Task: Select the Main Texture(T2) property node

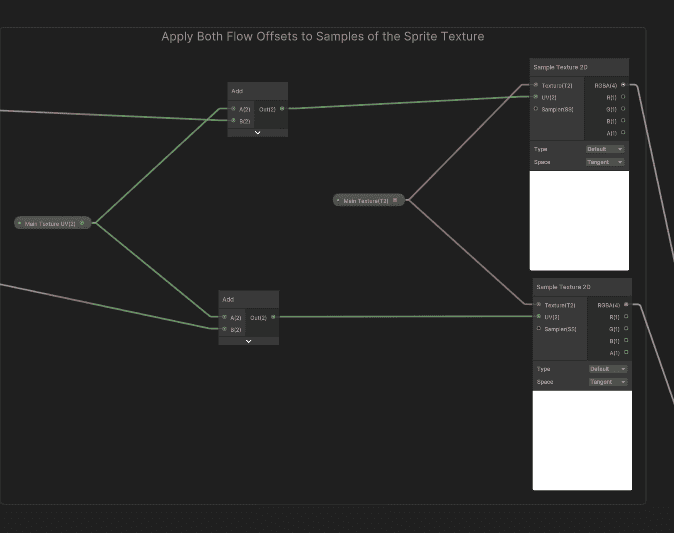Action: 369,200
